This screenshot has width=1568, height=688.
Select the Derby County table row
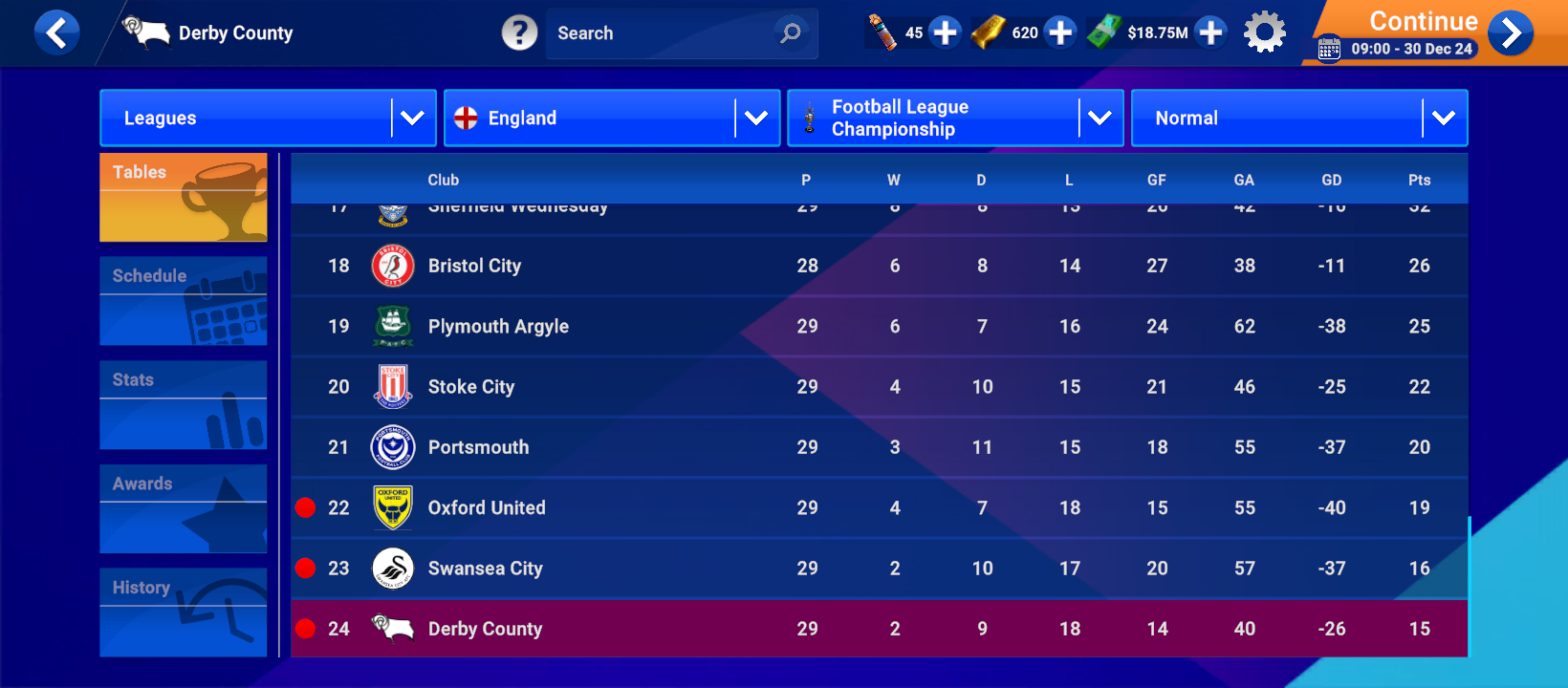pos(879,629)
